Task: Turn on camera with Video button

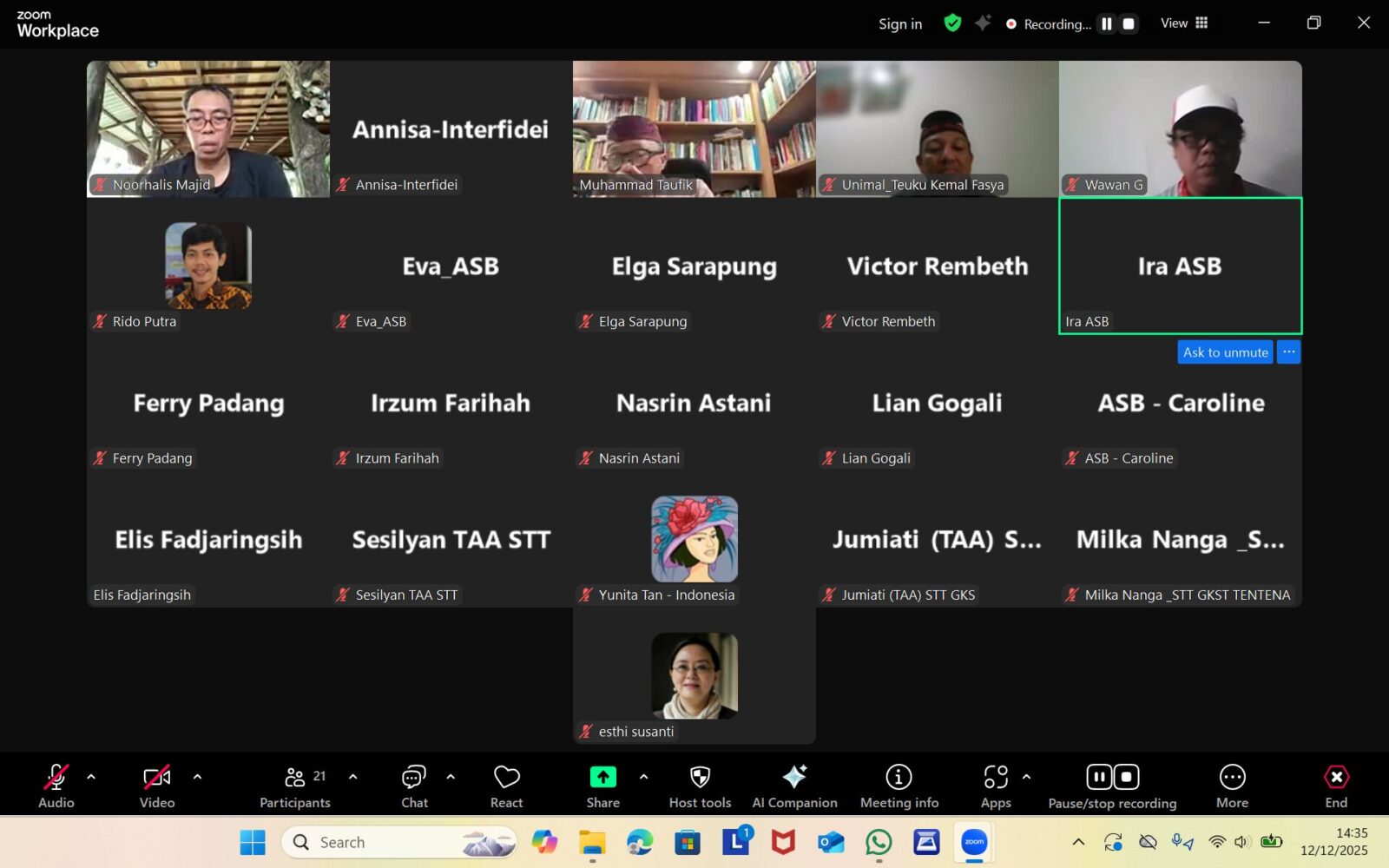Action: (x=157, y=786)
